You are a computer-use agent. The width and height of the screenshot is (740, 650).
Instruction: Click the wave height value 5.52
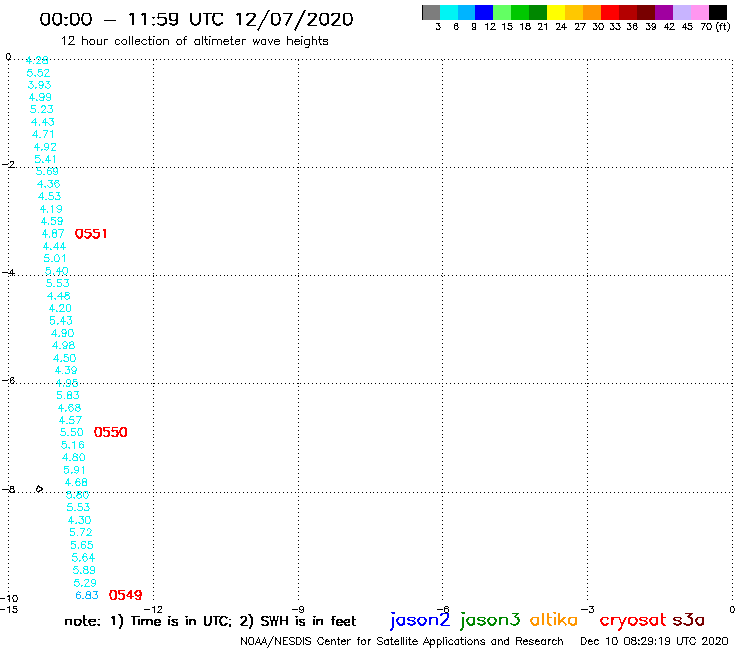(x=38, y=73)
